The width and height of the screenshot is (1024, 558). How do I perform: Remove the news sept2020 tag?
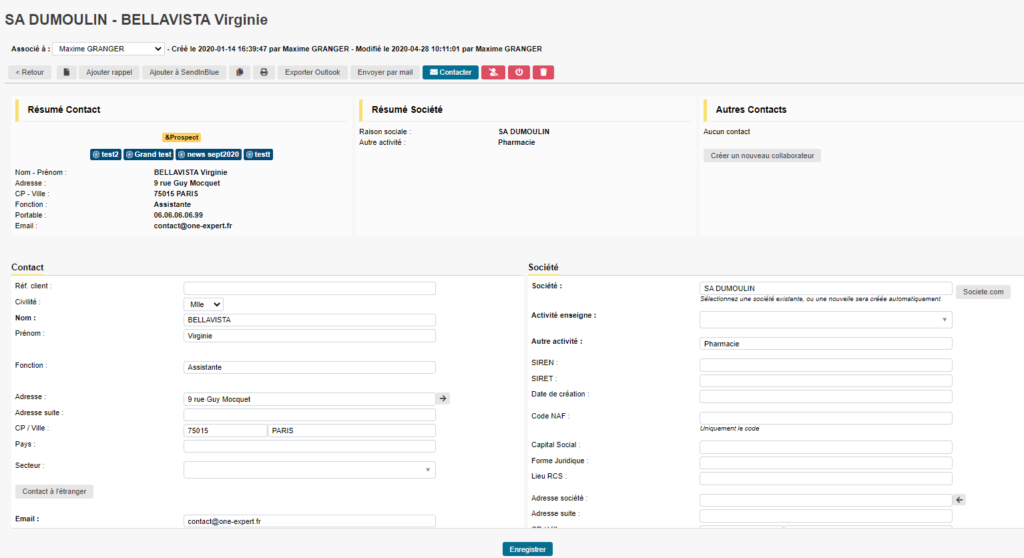tap(182, 155)
